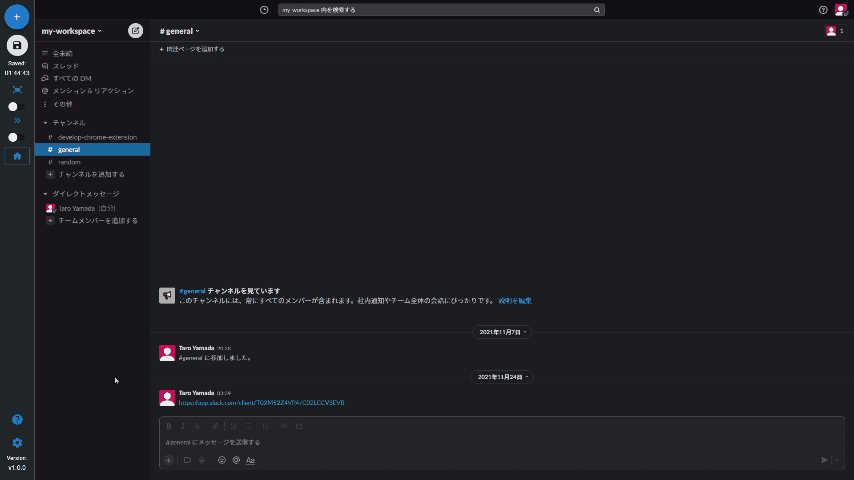Select develop-chrome-extension channel
This screenshot has width=854, height=480.
93,137
